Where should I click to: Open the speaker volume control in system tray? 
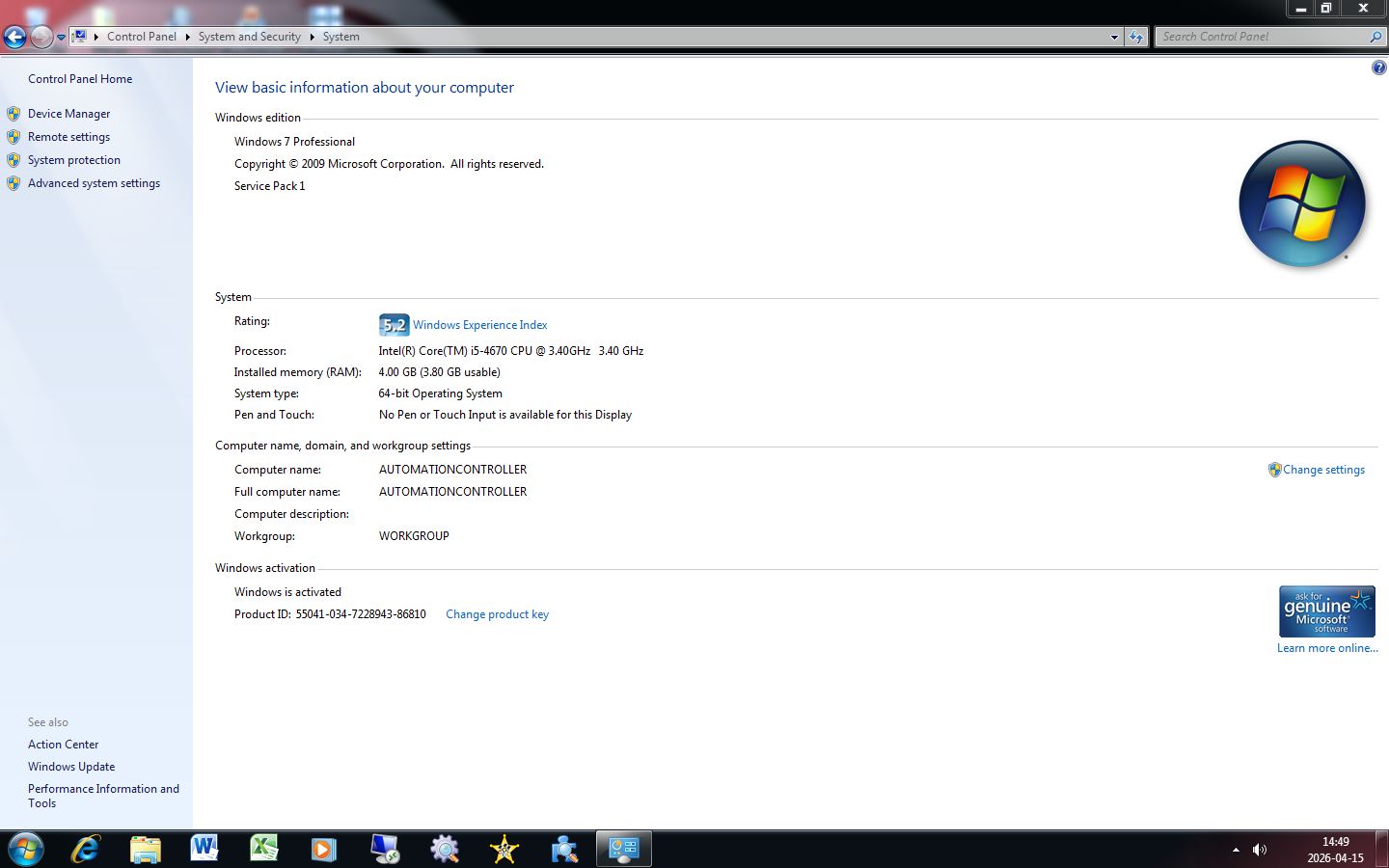tap(1260, 849)
